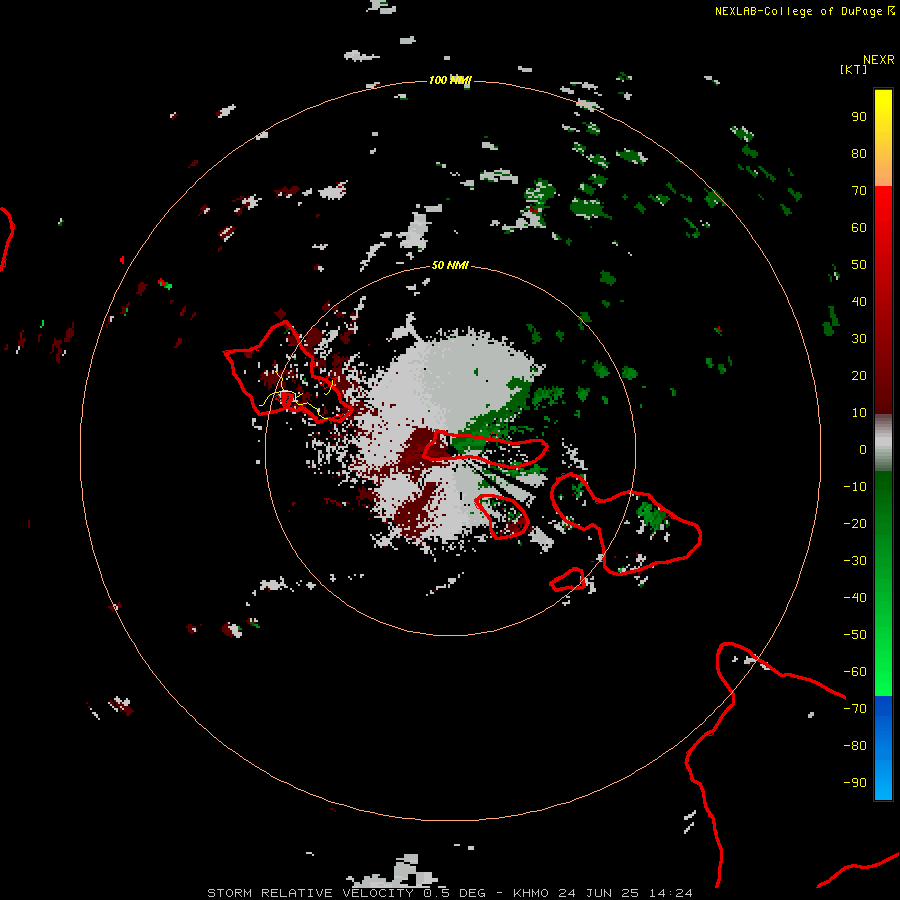Select the 60 value on the velocity scale
The width and height of the screenshot is (900, 900).
click(x=859, y=228)
